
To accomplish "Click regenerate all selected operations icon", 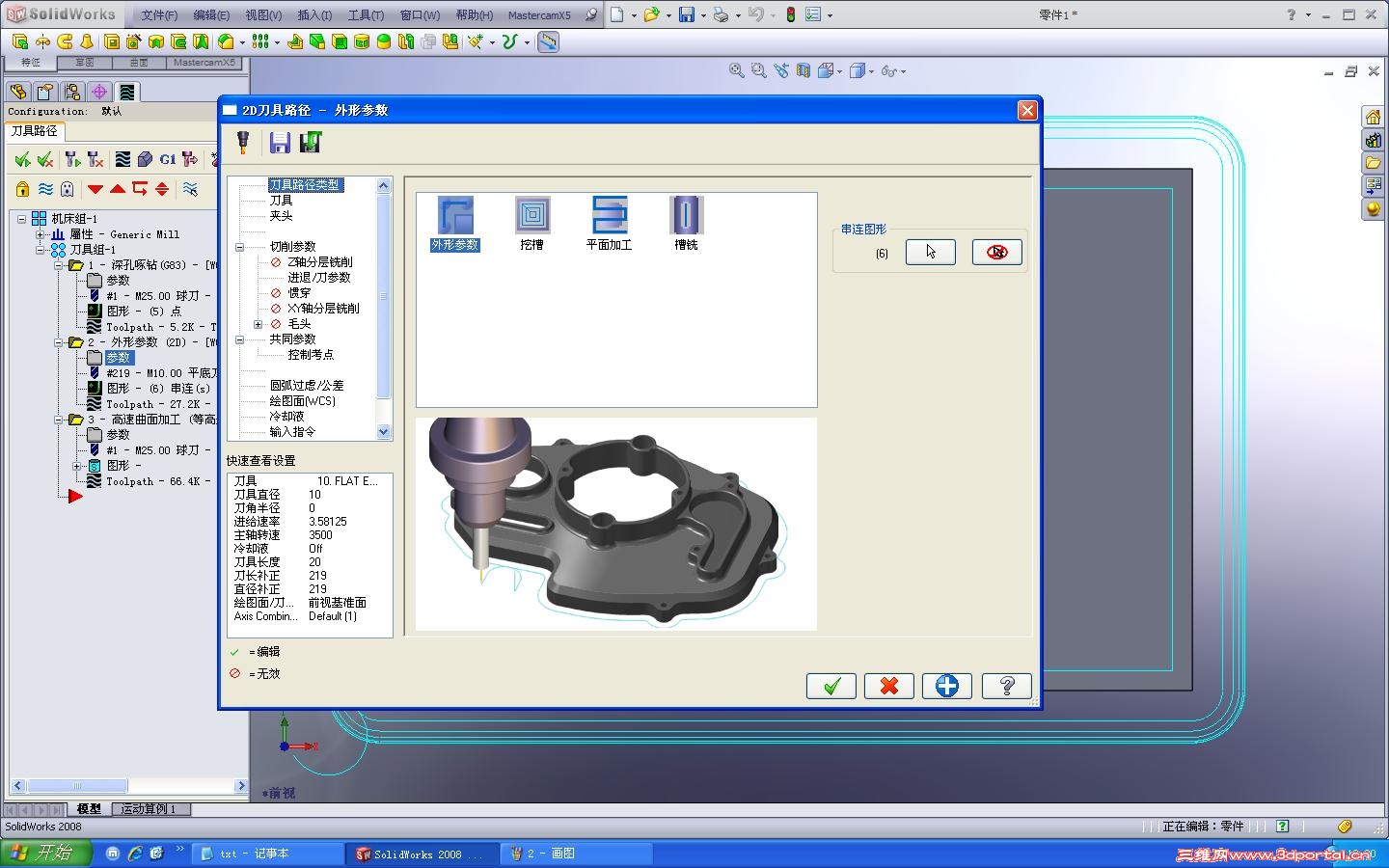I will click(72, 159).
